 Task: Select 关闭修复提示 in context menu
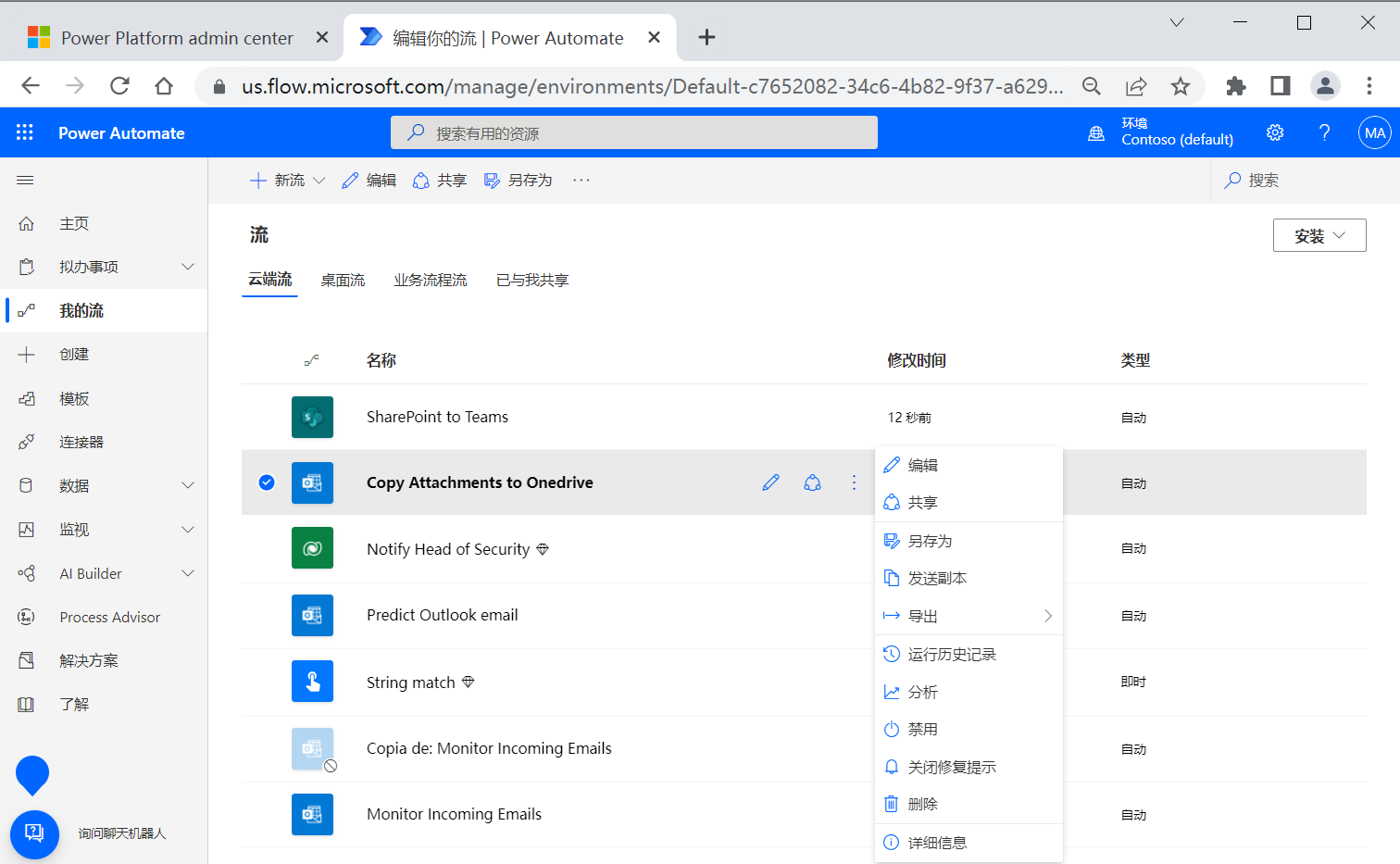tap(969, 767)
